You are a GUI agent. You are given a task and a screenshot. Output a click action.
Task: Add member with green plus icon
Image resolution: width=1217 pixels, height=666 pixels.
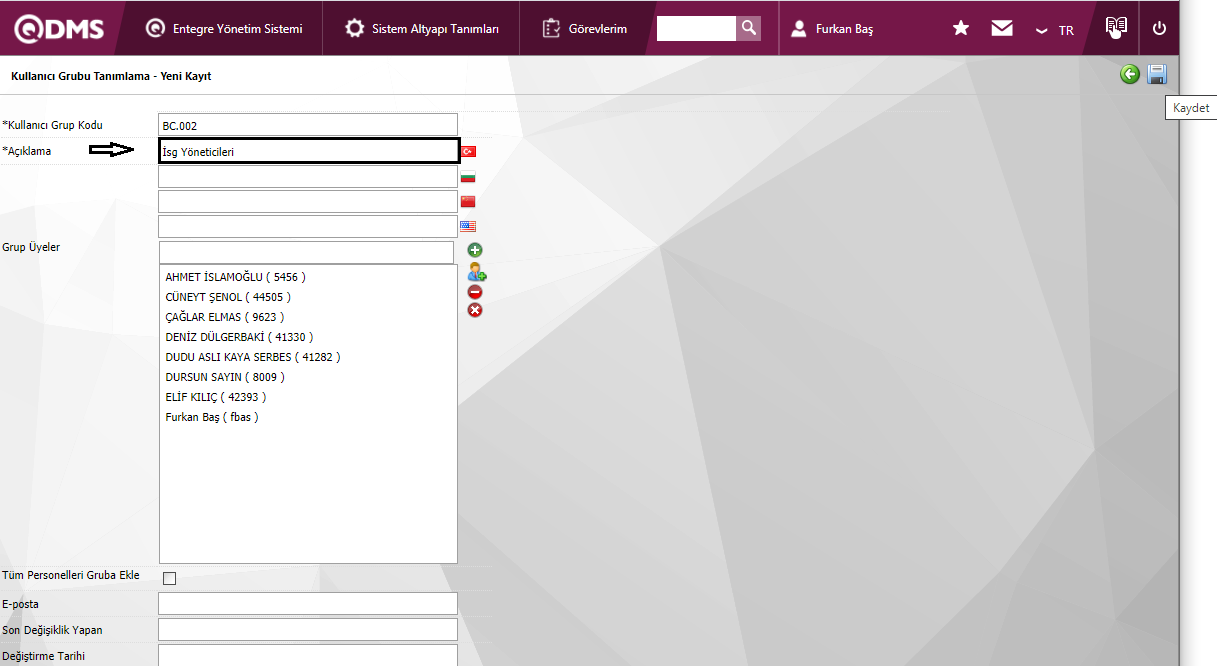475,250
